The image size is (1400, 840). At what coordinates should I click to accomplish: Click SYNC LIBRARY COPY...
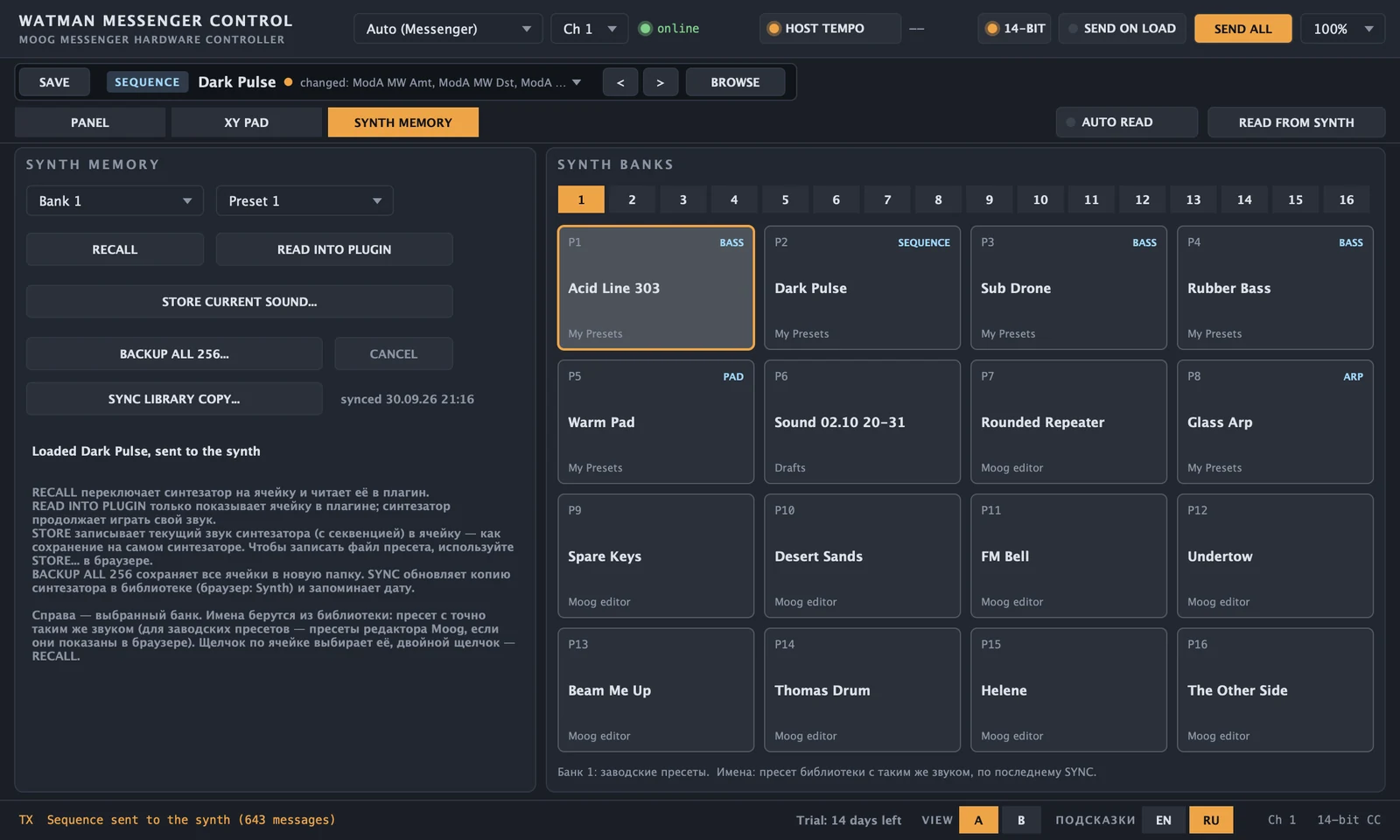click(x=174, y=398)
